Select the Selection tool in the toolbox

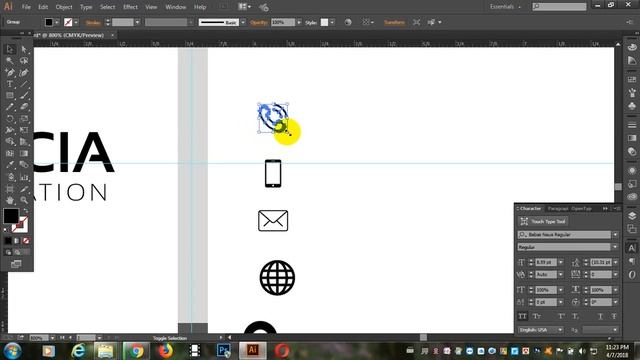click(x=10, y=49)
